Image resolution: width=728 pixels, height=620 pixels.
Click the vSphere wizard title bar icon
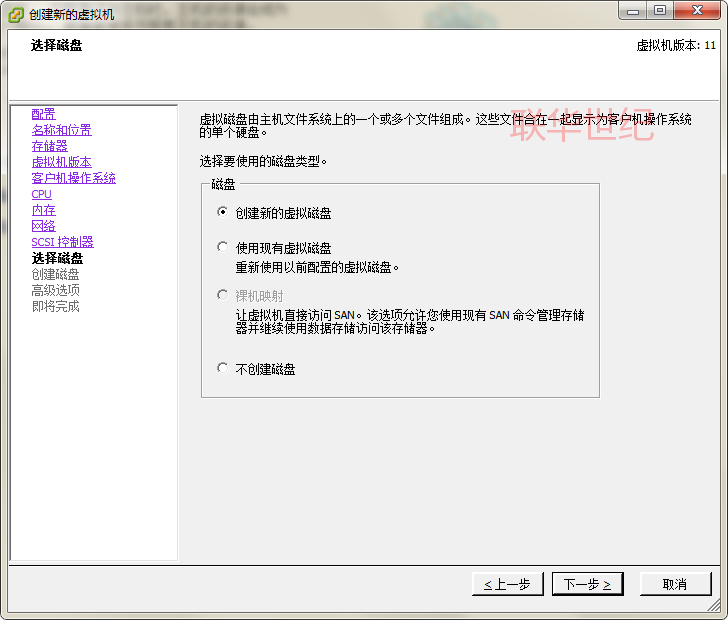click(x=16, y=14)
